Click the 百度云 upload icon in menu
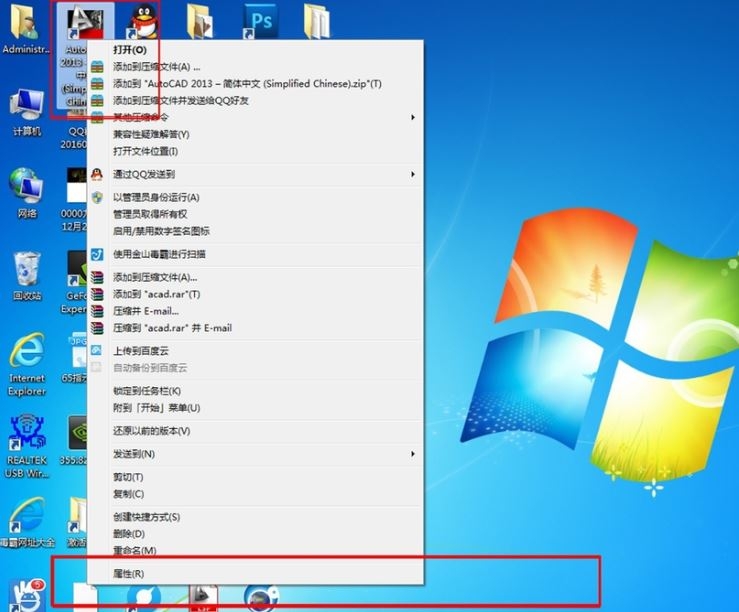The width and height of the screenshot is (739, 612). coord(97,351)
